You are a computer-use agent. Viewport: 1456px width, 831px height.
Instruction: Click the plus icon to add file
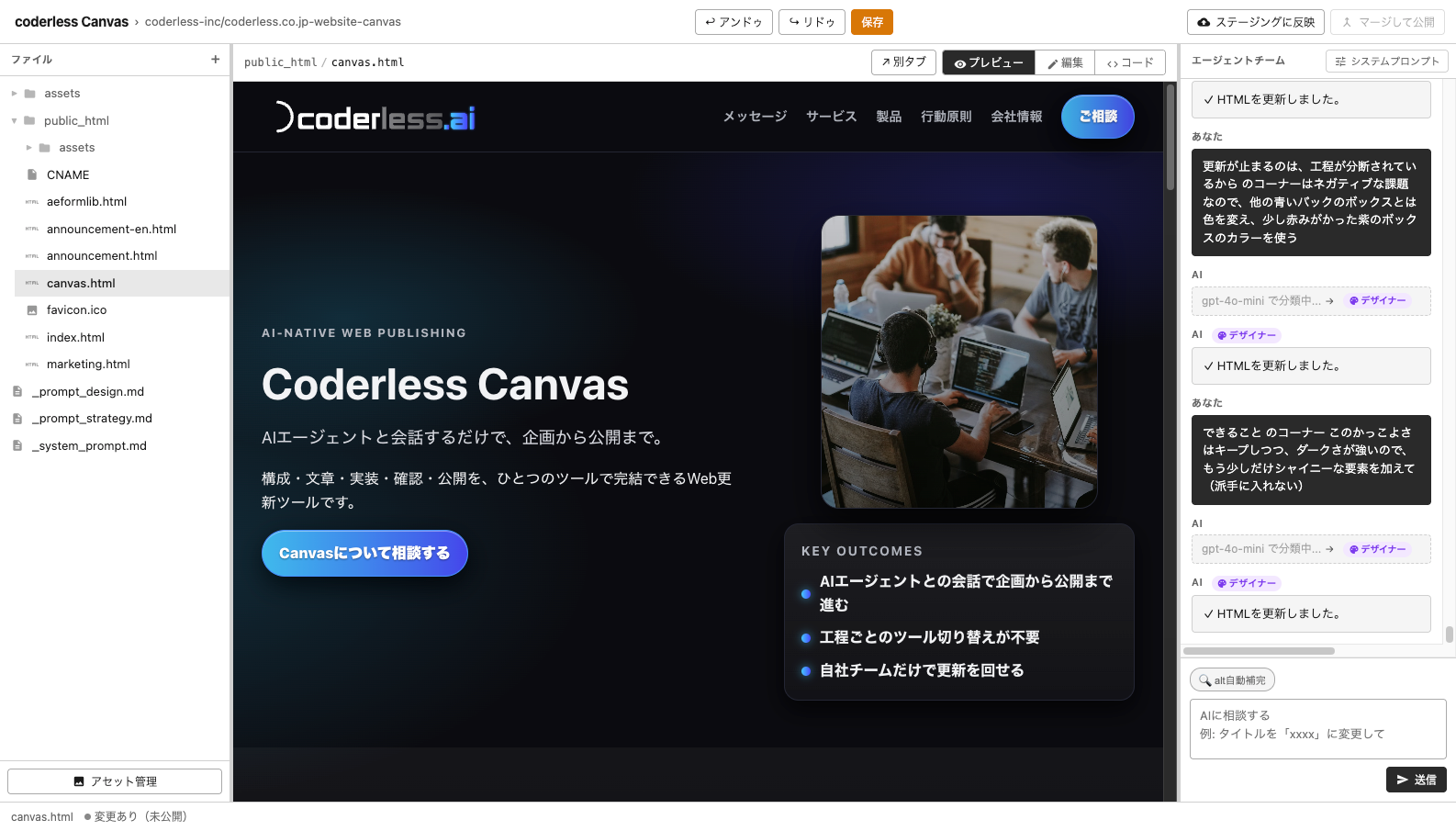pos(216,60)
